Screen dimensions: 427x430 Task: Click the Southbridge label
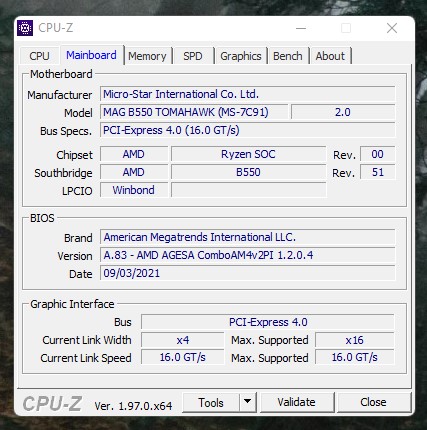pyautogui.click(x=63, y=173)
